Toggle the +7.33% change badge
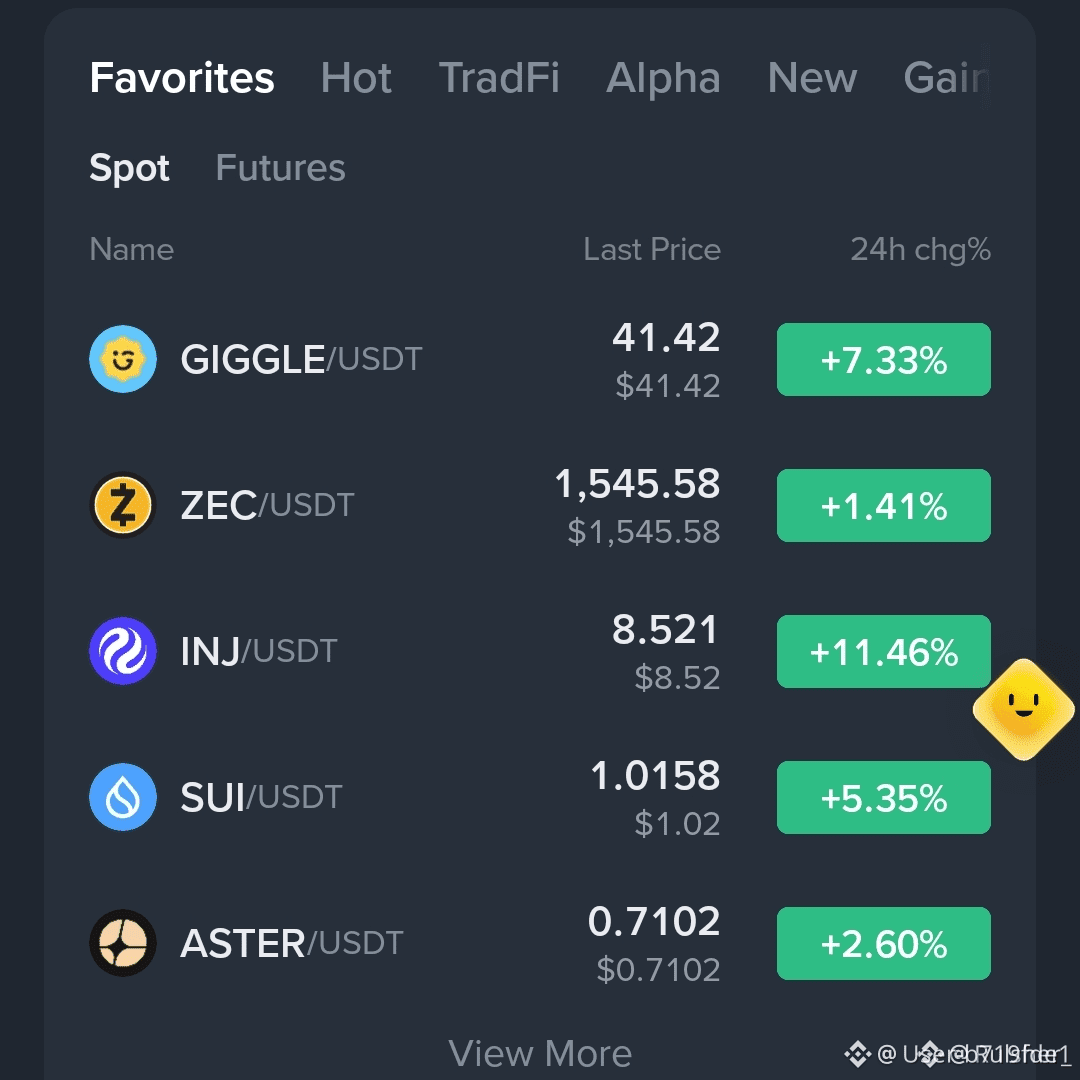This screenshot has width=1080, height=1080. coord(884,360)
